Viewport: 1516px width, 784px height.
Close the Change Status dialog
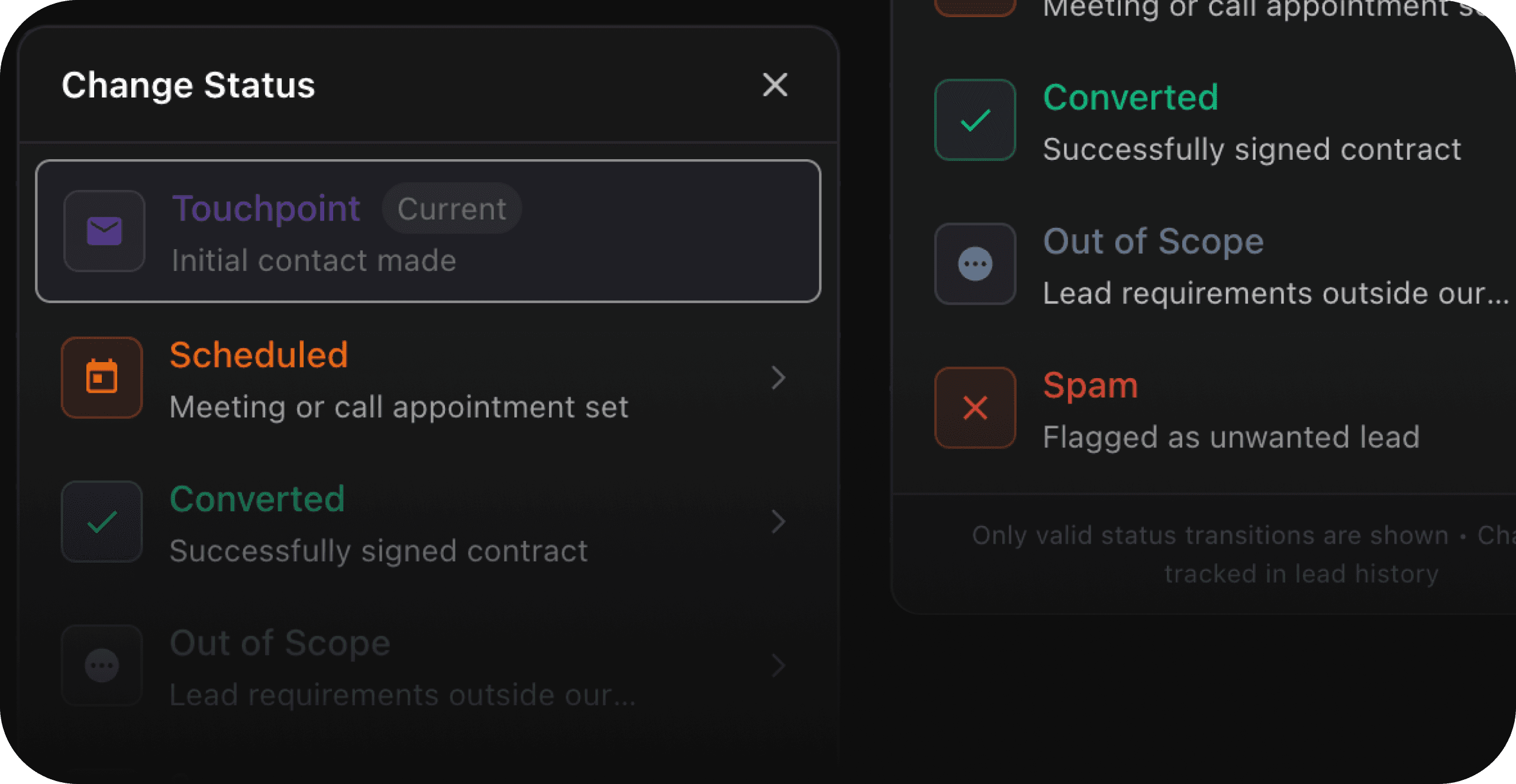tap(775, 85)
